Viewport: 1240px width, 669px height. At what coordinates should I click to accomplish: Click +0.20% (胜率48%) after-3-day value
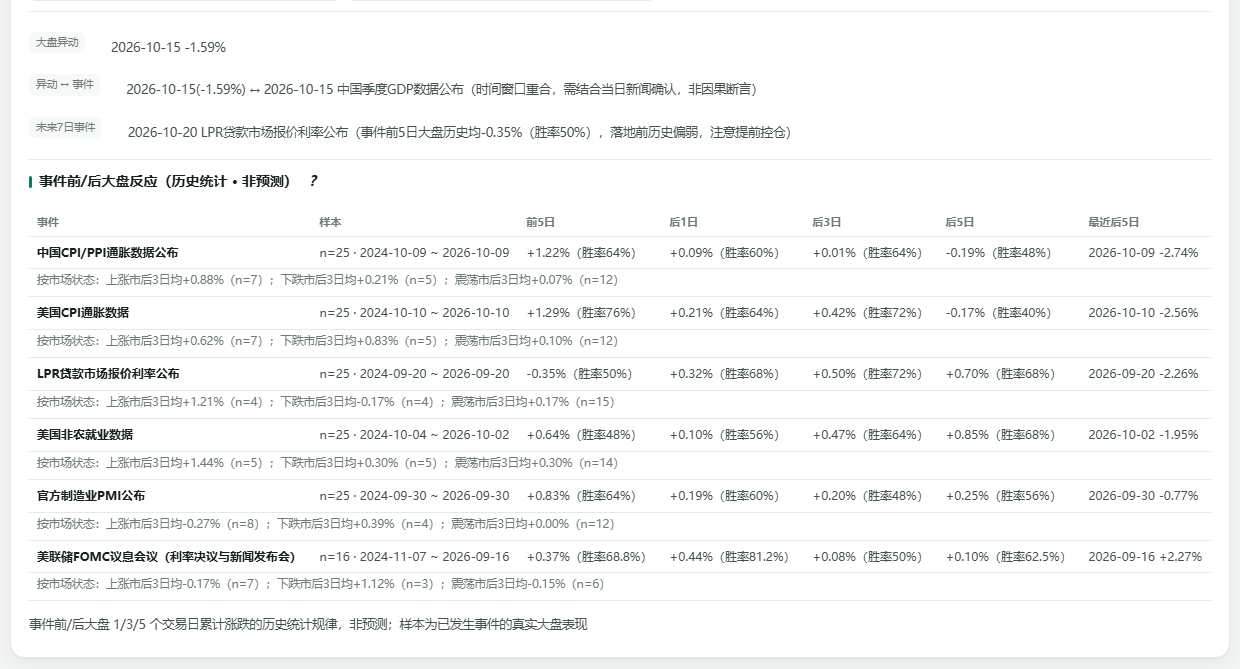tap(867, 496)
